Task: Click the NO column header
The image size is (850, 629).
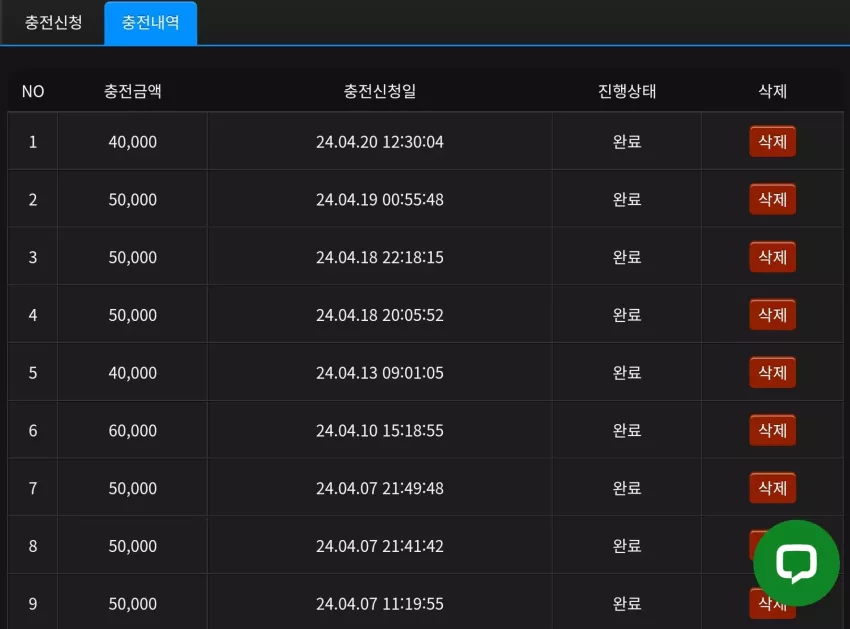Action: coord(33,91)
